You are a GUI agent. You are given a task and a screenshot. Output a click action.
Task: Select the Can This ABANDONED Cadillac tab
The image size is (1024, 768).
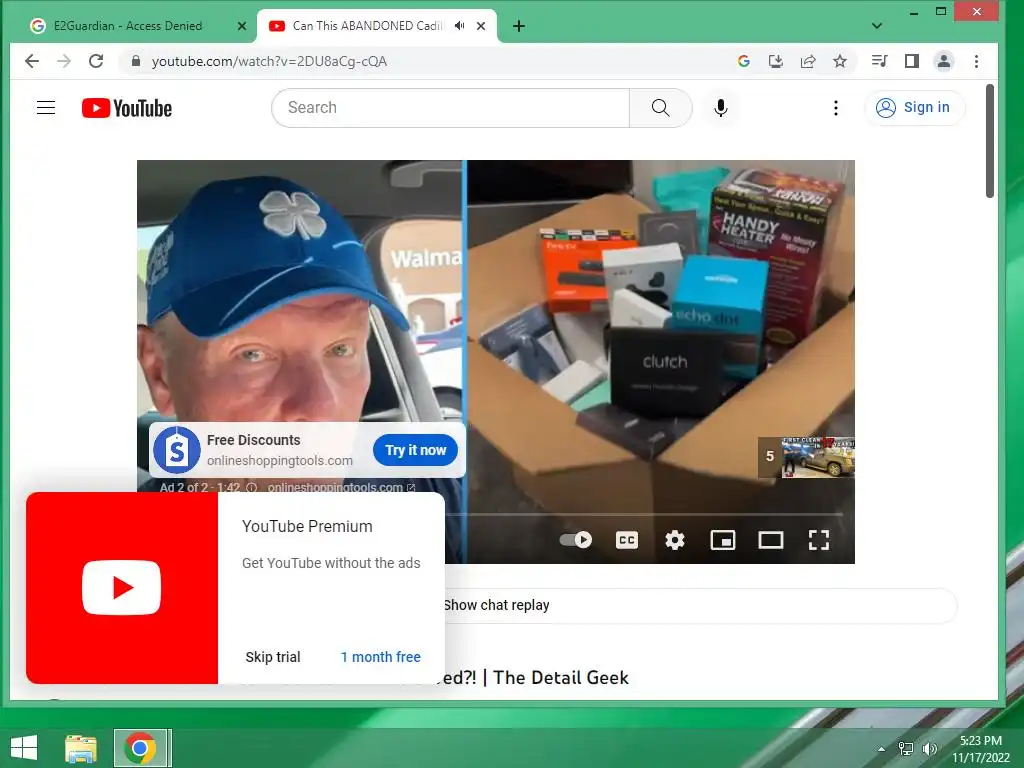pos(368,26)
